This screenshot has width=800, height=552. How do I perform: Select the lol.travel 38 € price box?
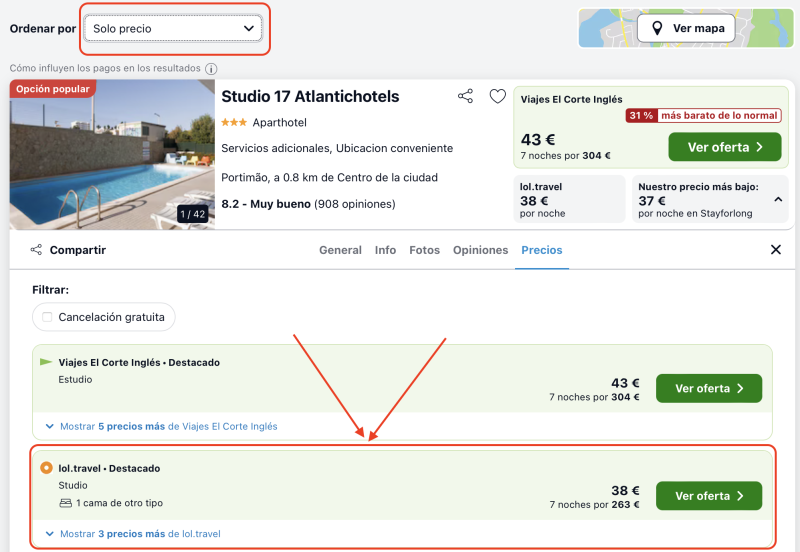pyautogui.click(x=569, y=199)
